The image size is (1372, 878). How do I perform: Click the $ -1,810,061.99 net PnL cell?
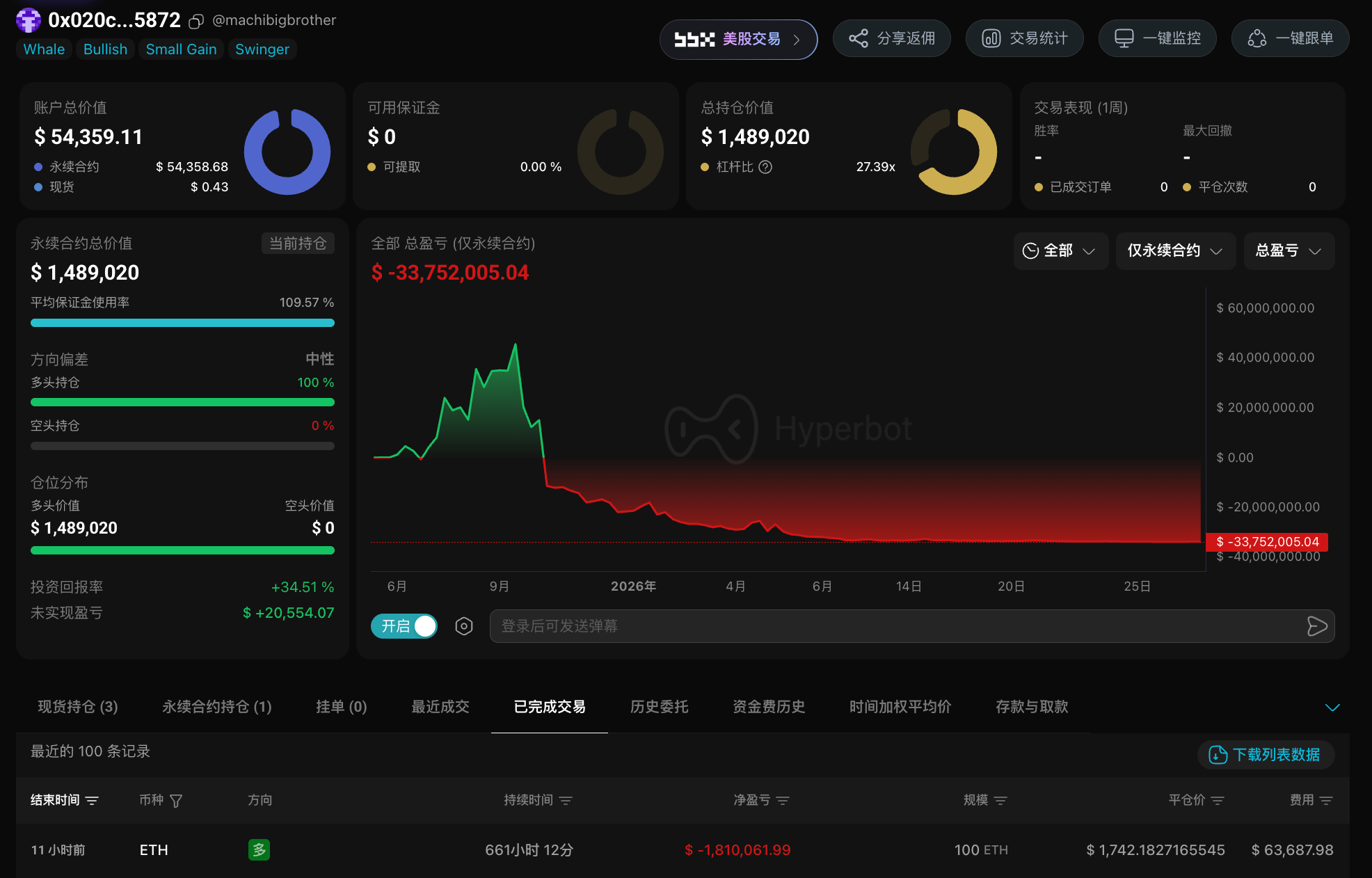point(737,850)
